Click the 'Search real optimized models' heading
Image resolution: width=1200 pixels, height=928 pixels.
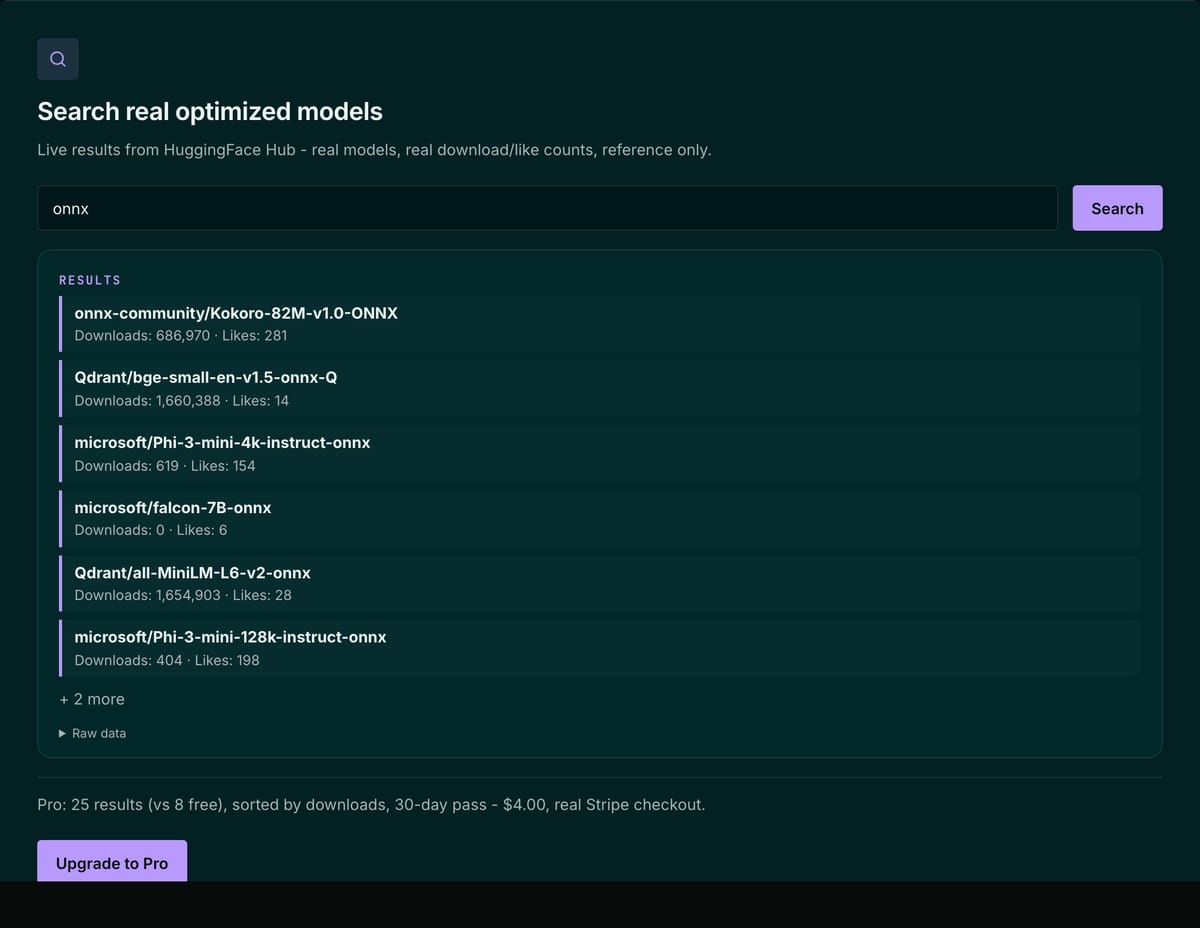point(210,111)
